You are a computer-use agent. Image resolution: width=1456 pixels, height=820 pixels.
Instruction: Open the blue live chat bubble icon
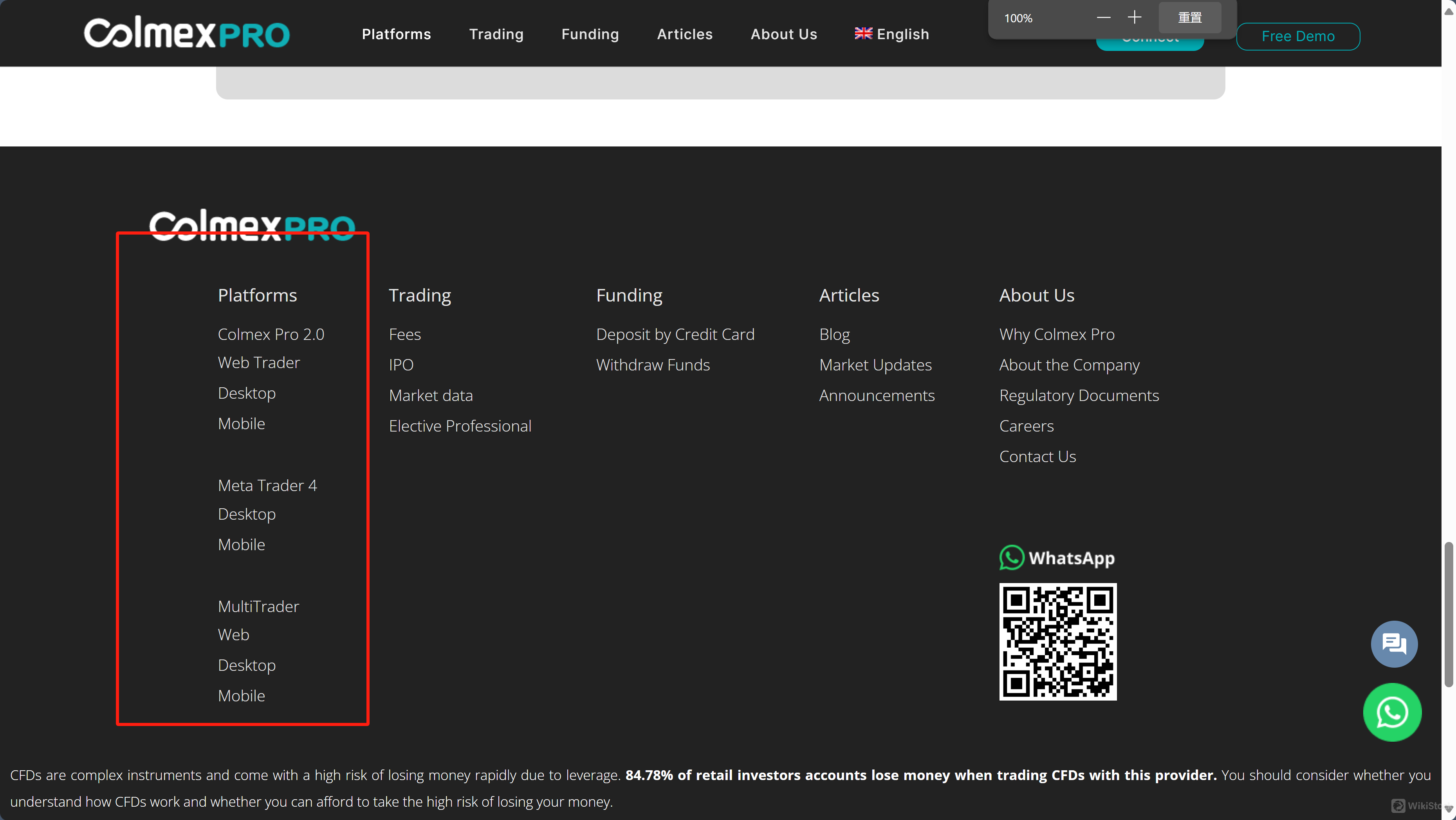click(x=1394, y=643)
